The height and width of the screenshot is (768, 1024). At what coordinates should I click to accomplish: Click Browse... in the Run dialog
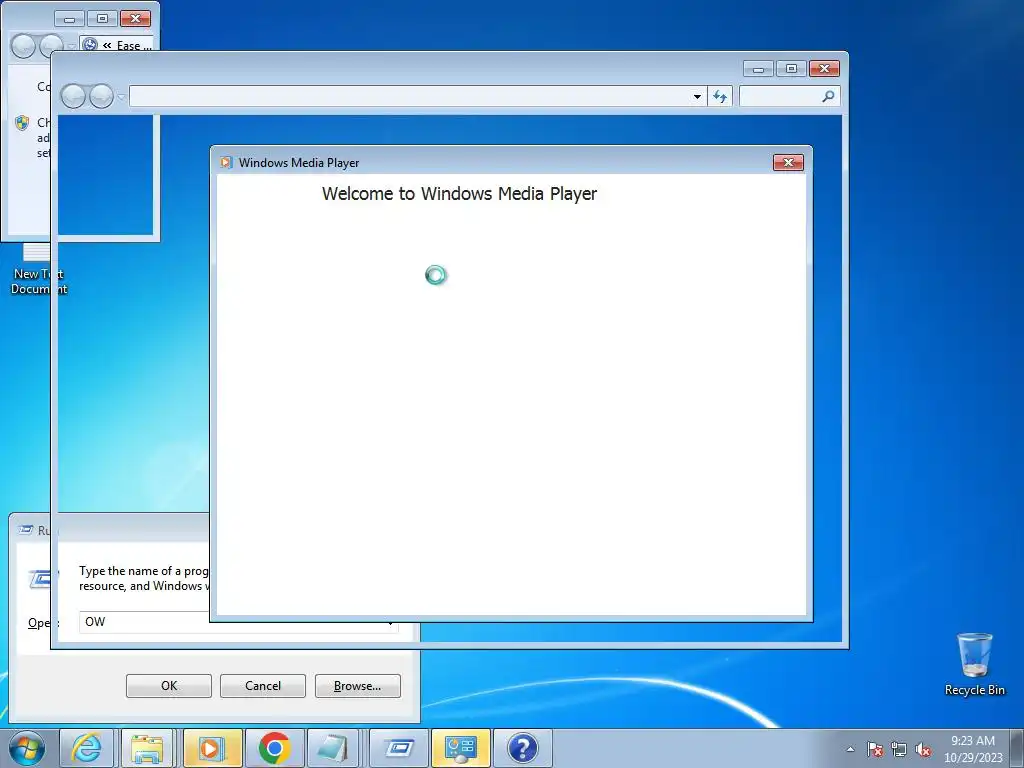pyautogui.click(x=357, y=686)
